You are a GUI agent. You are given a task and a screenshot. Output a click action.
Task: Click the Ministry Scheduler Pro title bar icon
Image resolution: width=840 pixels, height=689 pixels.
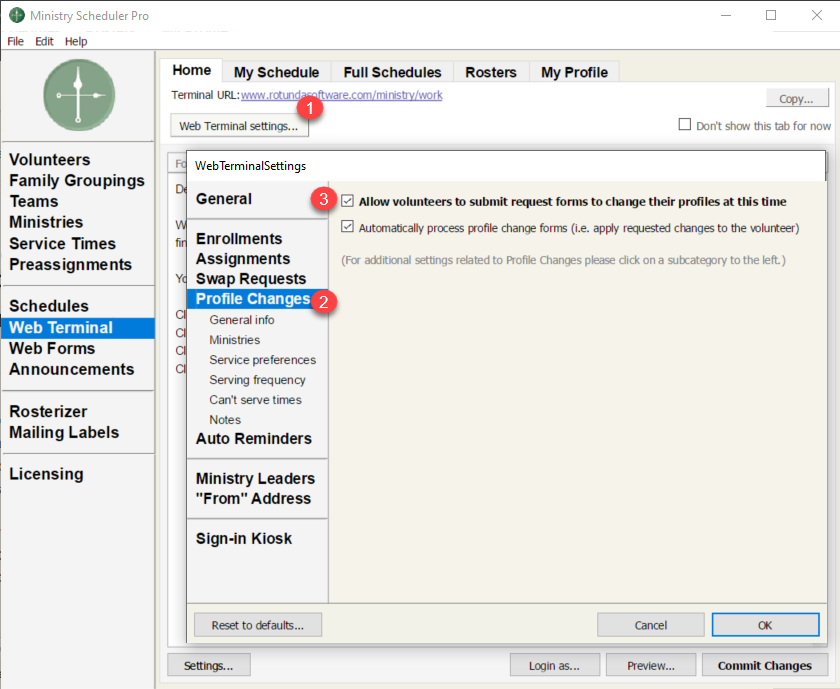click(16, 16)
